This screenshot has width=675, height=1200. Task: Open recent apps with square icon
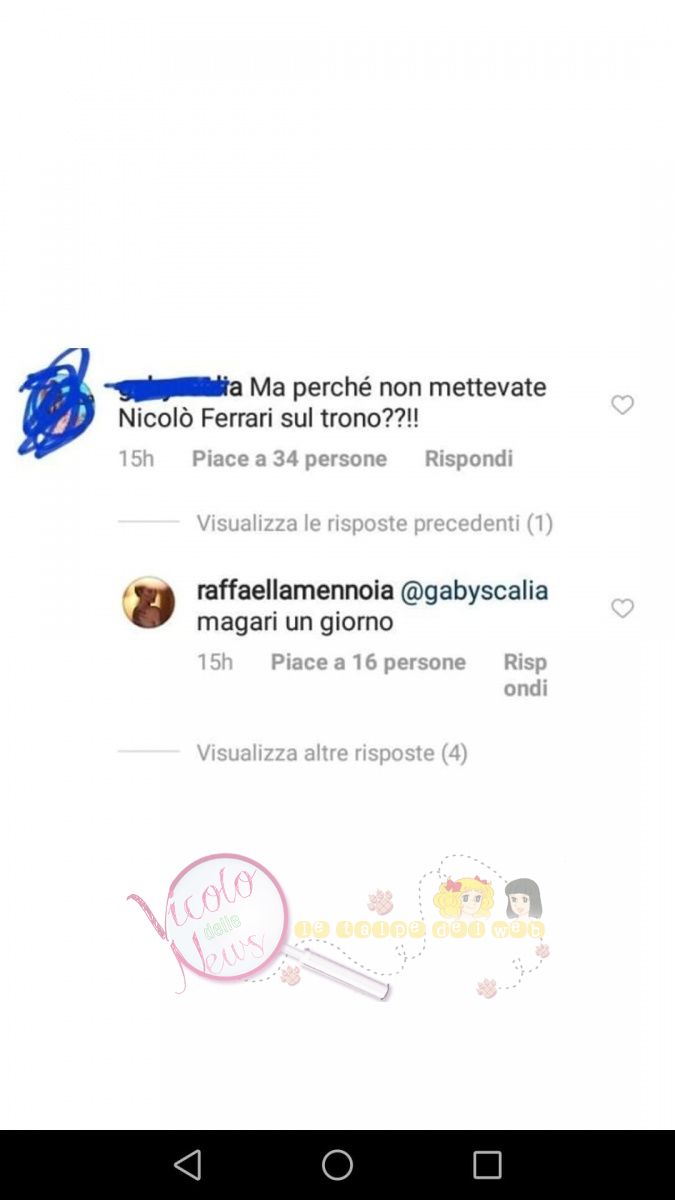pyautogui.click(x=487, y=1165)
